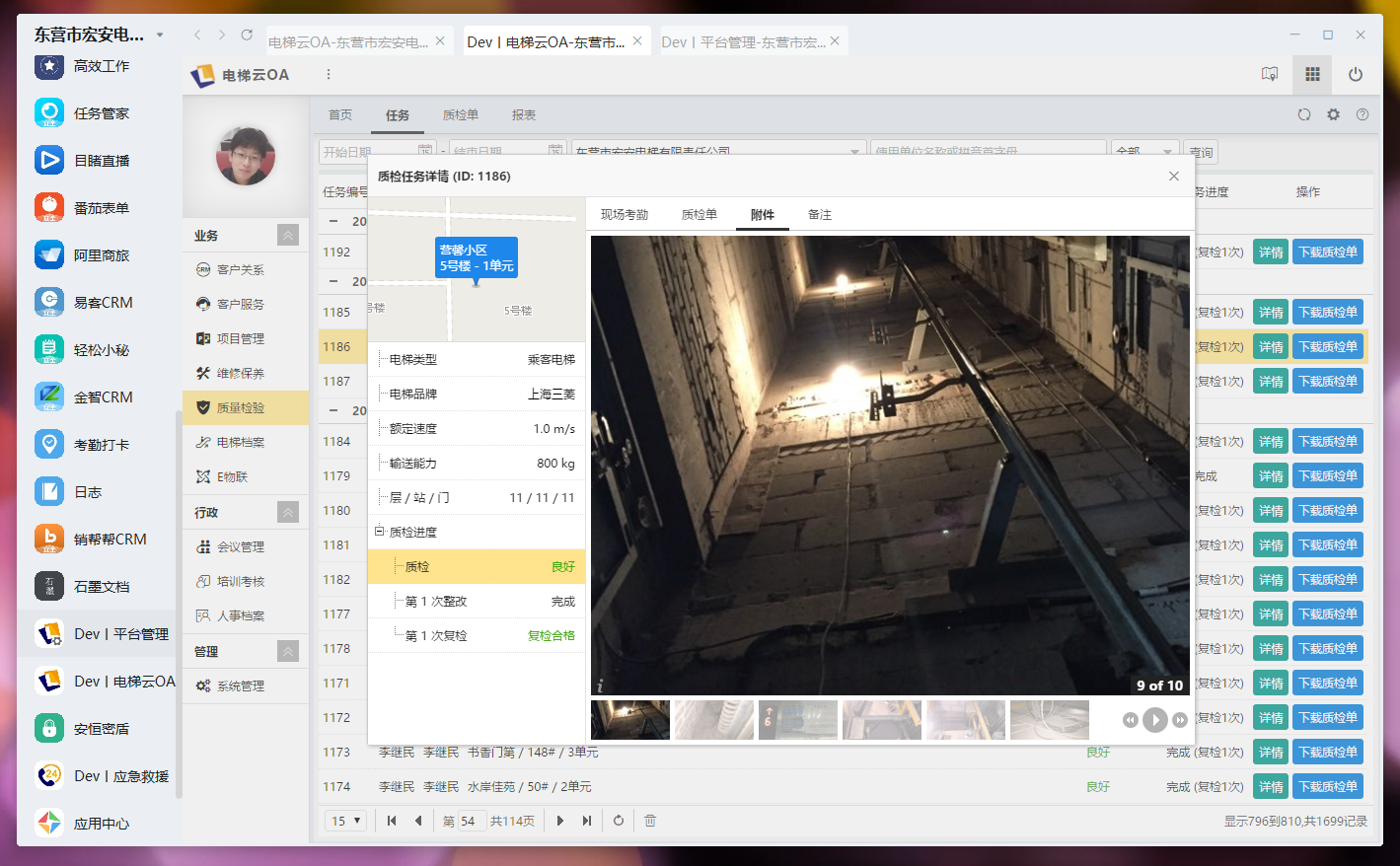This screenshot has width=1400, height=866.
Task: Click the page number input field
Action: point(472,821)
